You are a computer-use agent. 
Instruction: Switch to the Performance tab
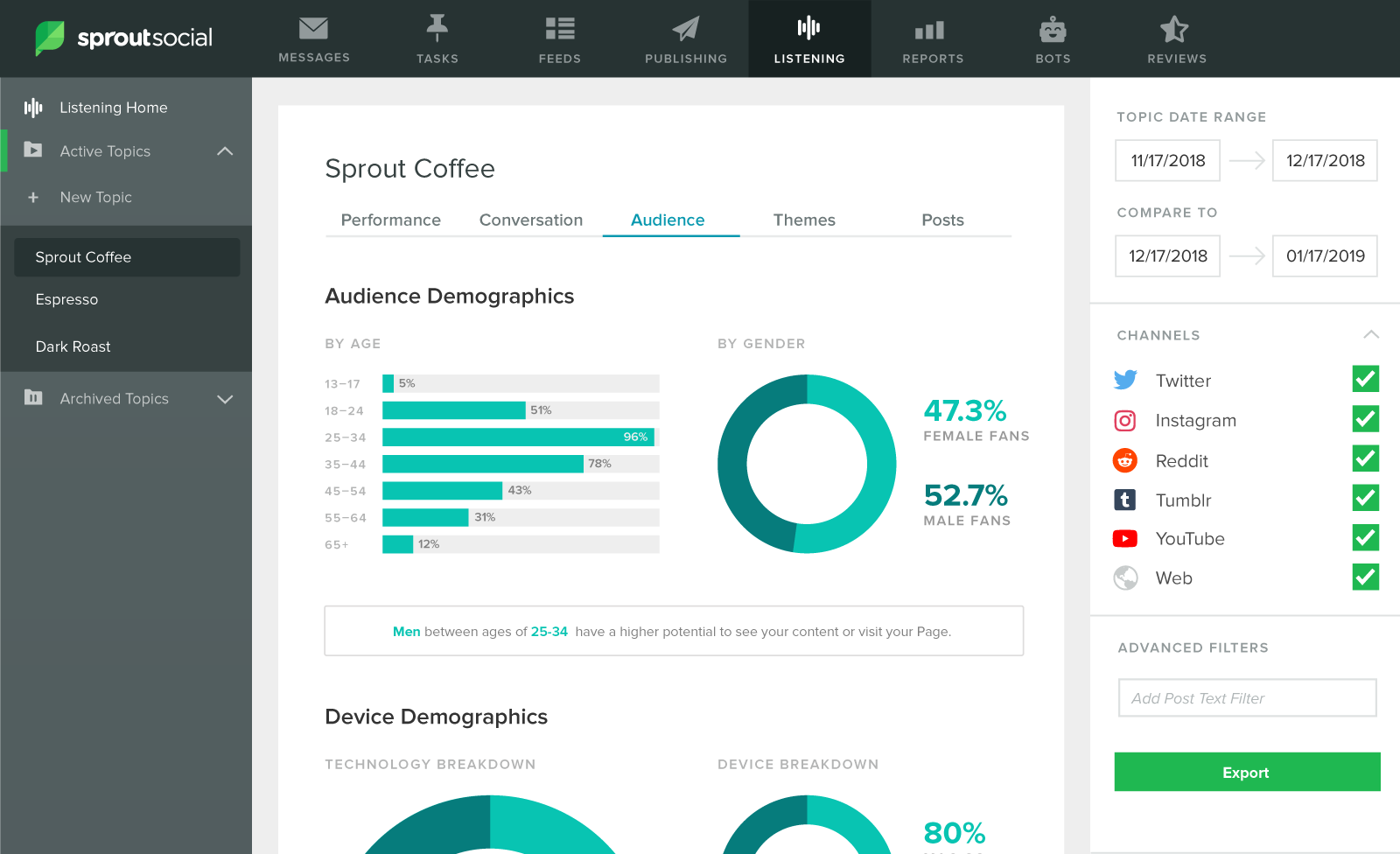(x=391, y=220)
